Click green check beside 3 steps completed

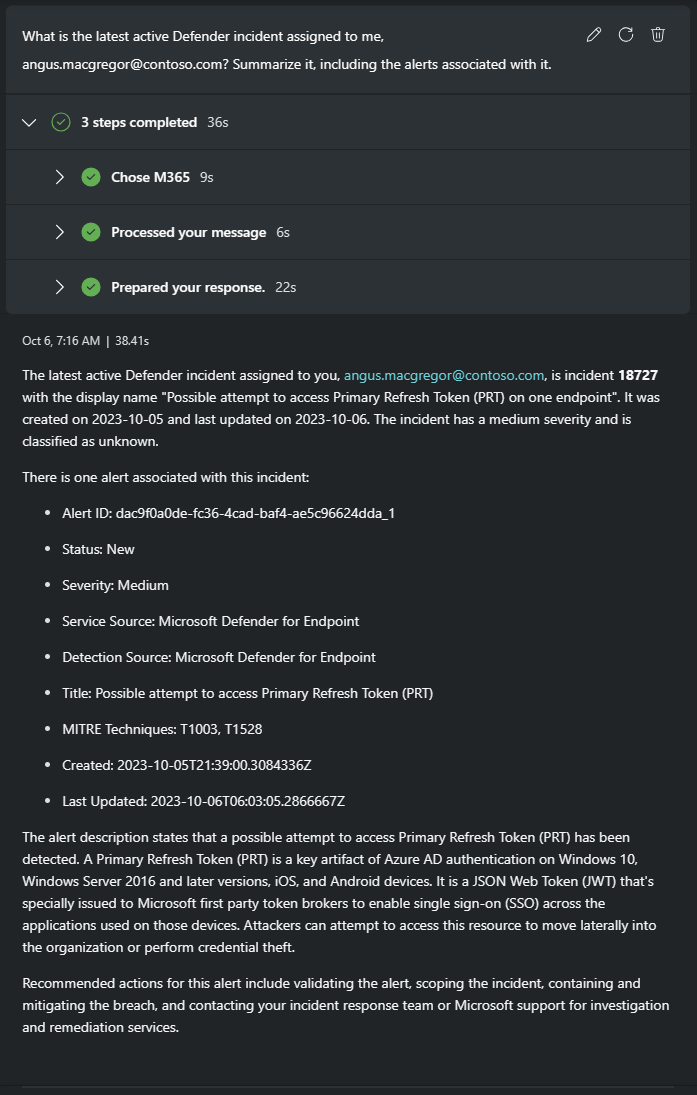61,122
